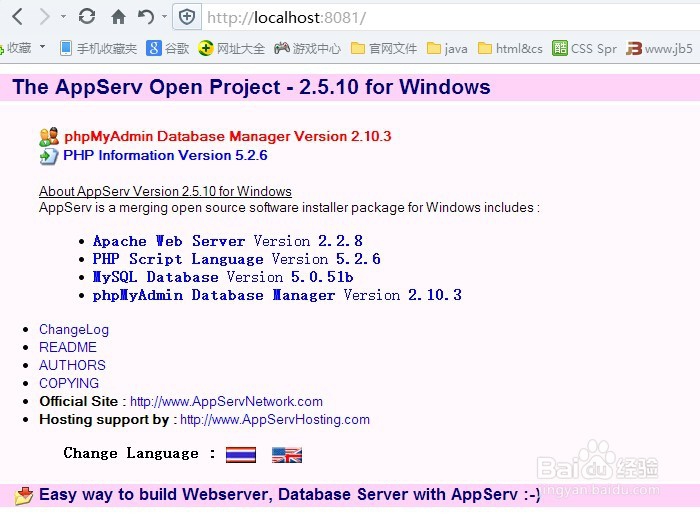
Task: Open the html&cs bookmark folder
Action: click(510, 48)
